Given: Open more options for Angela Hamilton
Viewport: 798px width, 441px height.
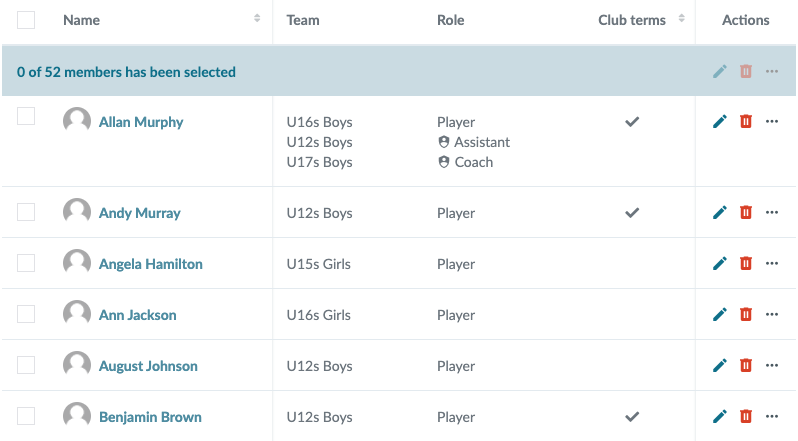Looking at the screenshot, I should [x=772, y=263].
